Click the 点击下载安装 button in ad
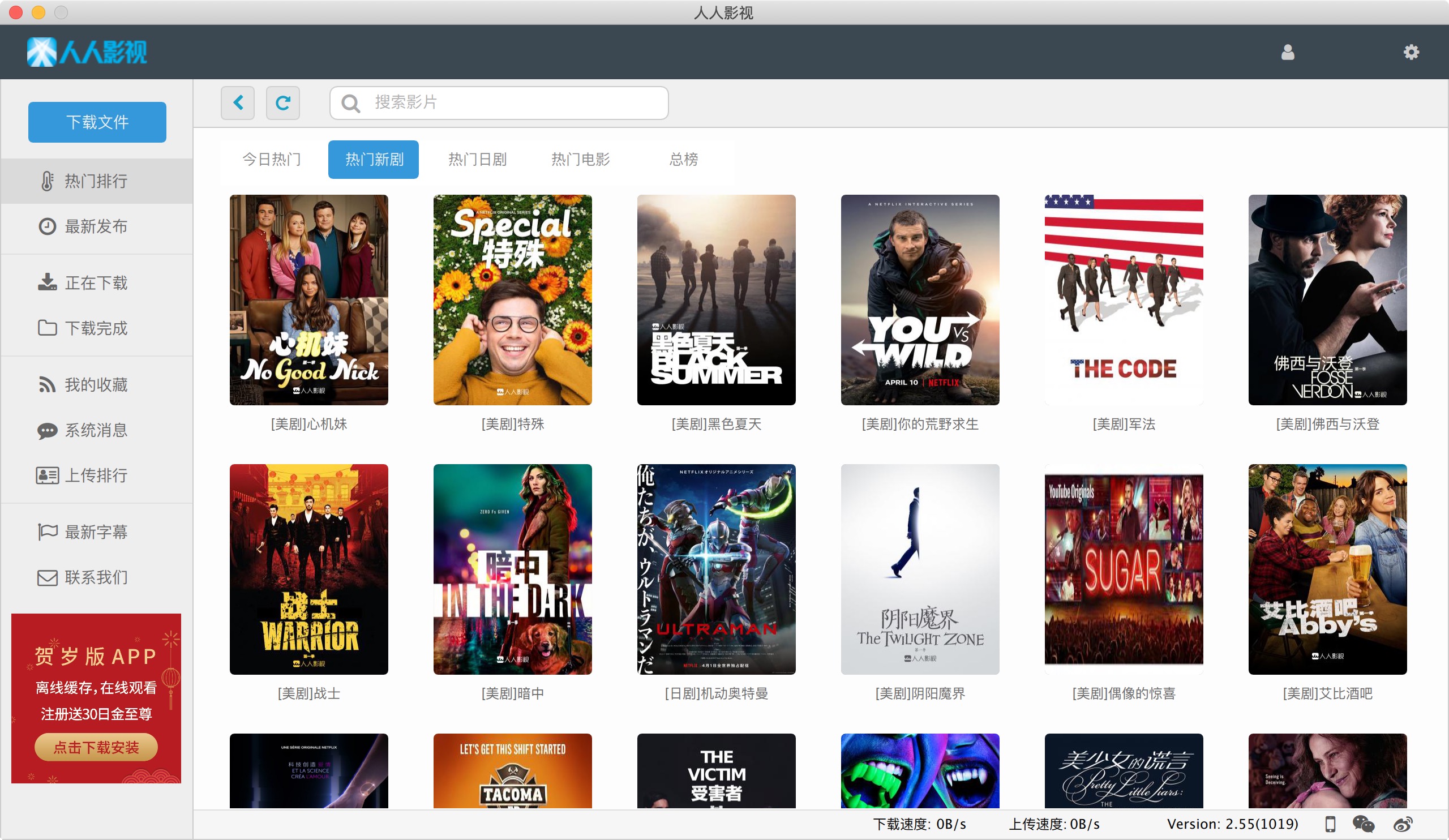 96,747
